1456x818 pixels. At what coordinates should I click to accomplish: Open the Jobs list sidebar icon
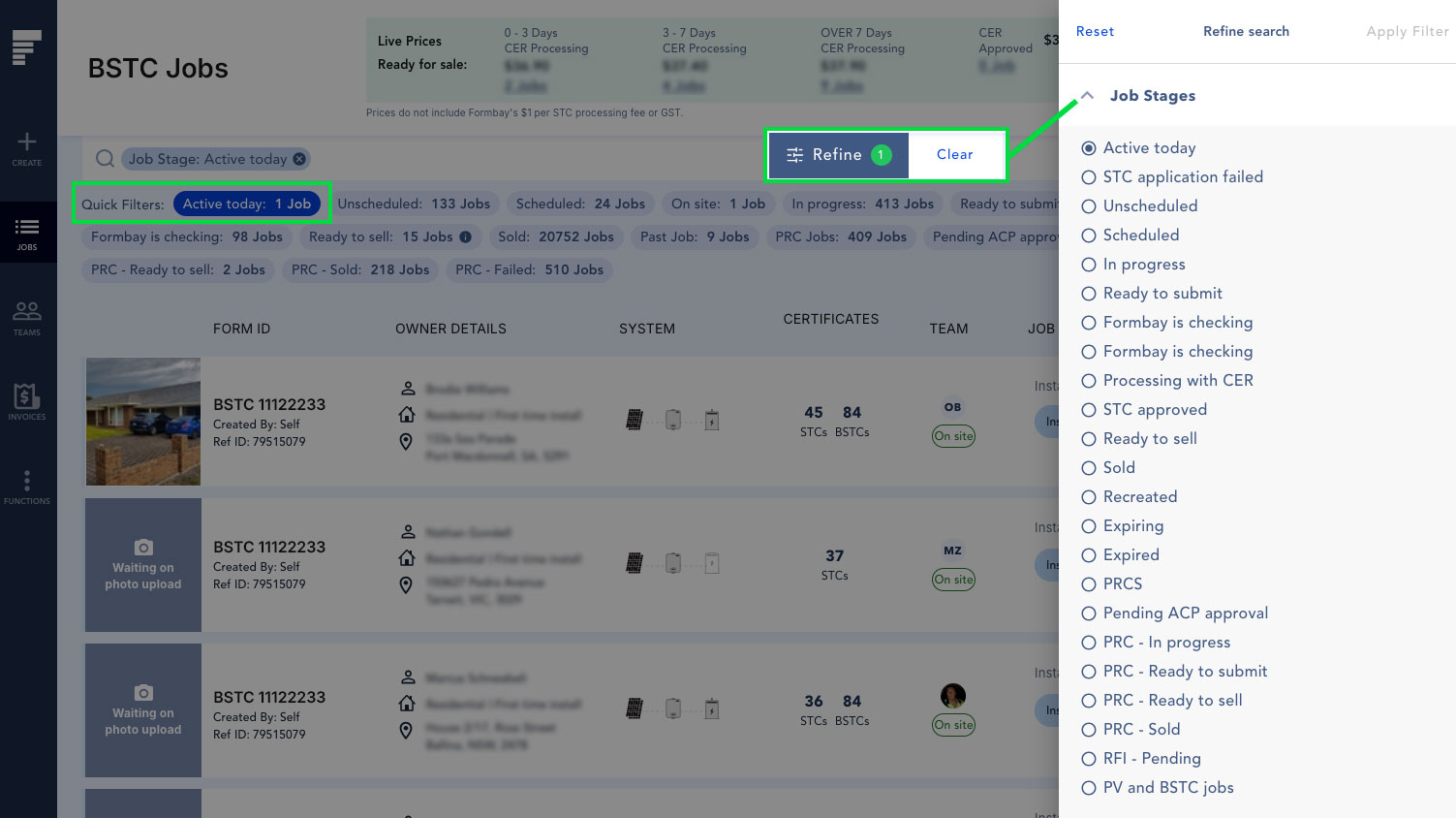point(27,229)
